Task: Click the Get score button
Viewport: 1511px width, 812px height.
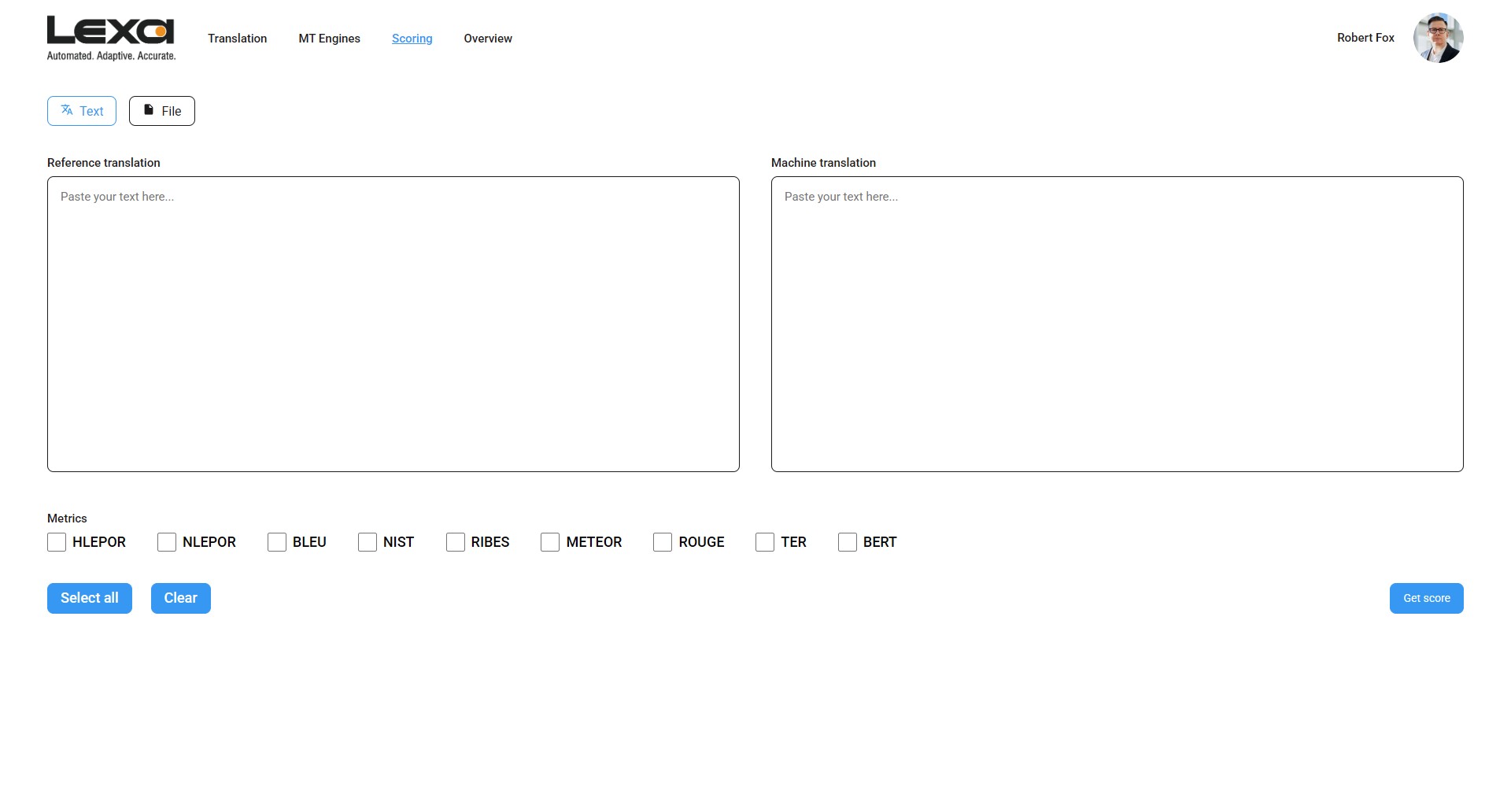Action: tap(1426, 598)
